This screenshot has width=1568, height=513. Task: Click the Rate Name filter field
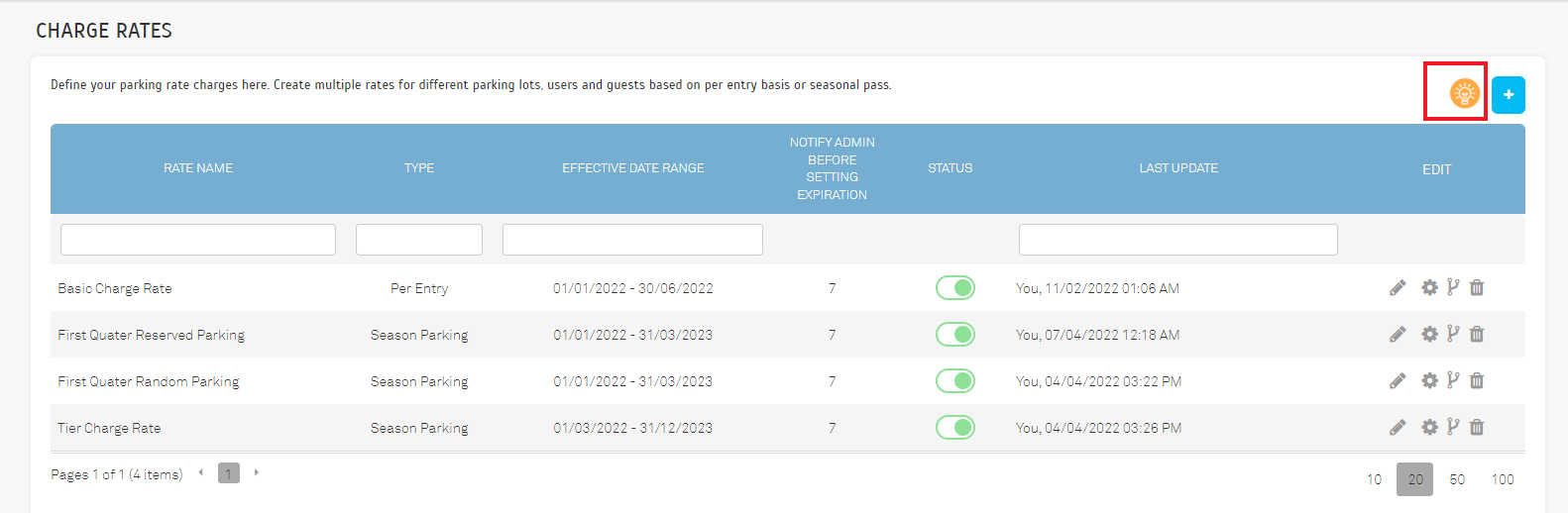pos(198,240)
